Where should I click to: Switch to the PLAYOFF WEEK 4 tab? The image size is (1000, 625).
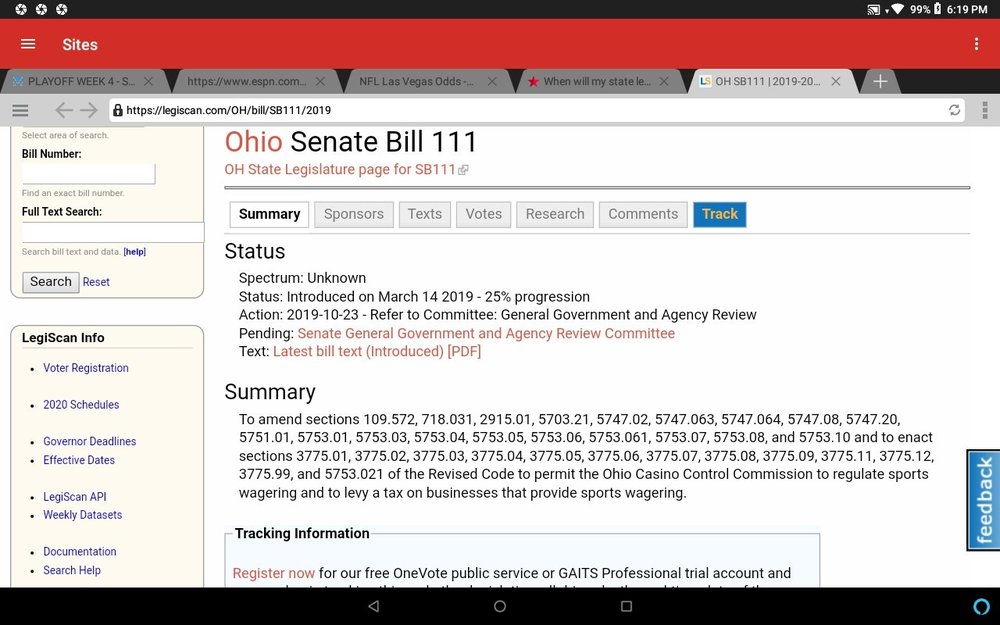click(x=82, y=82)
